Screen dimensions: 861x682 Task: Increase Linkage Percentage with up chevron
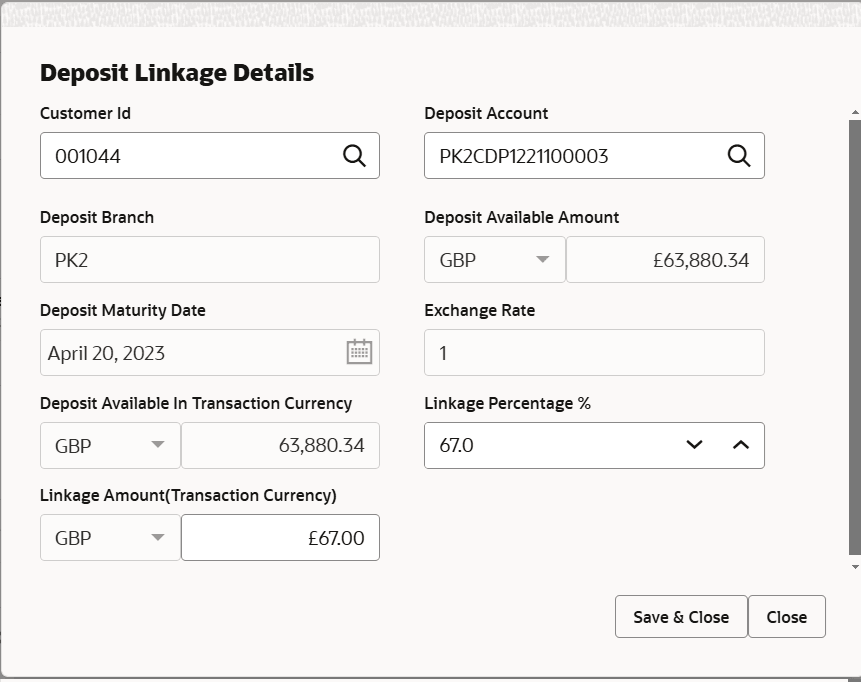pos(740,445)
